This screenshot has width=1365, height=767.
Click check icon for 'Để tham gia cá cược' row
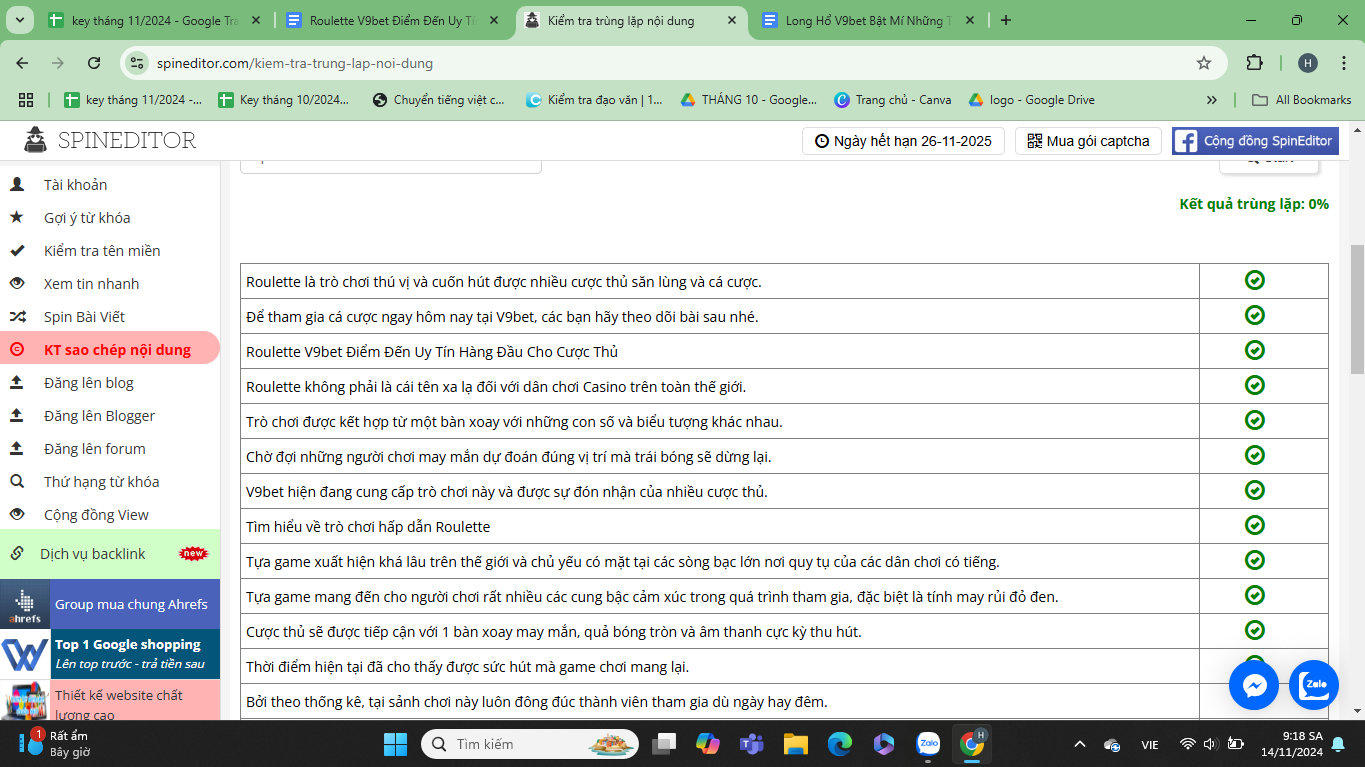tap(1255, 315)
